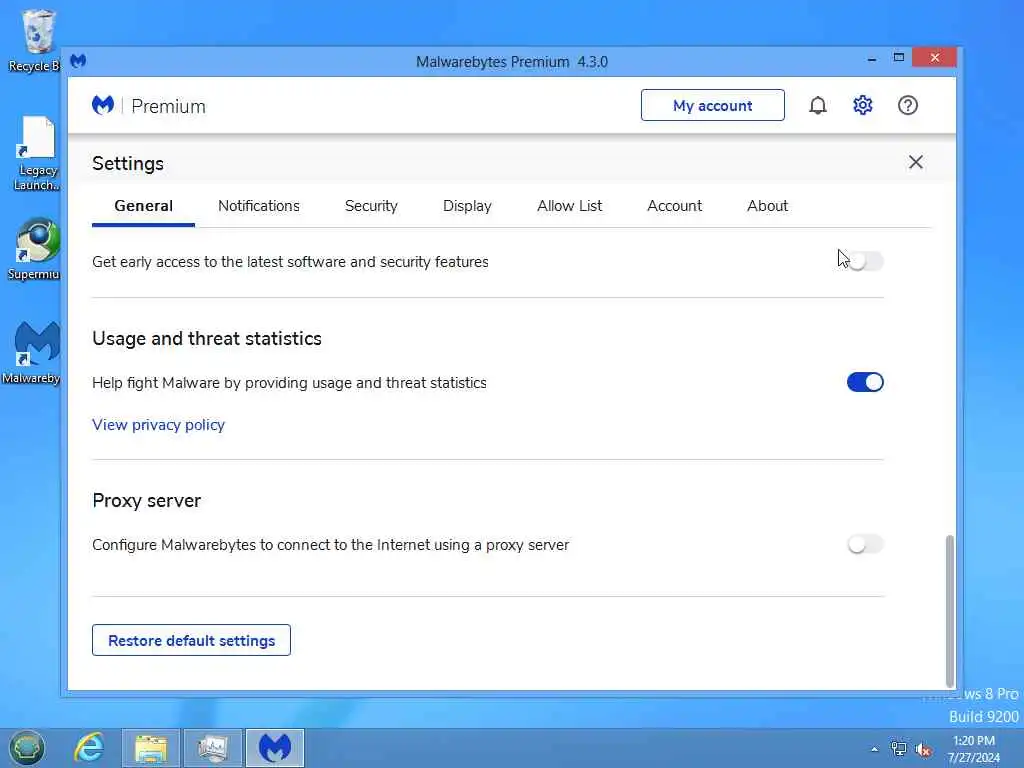Open File Explorer from the taskbar
Viewport: 1024px width, 768px height.
(x=151, y=748)
